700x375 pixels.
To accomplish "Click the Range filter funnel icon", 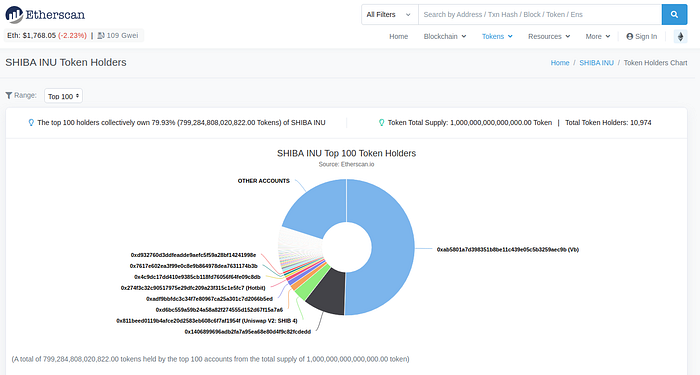I will pos(8,95).
